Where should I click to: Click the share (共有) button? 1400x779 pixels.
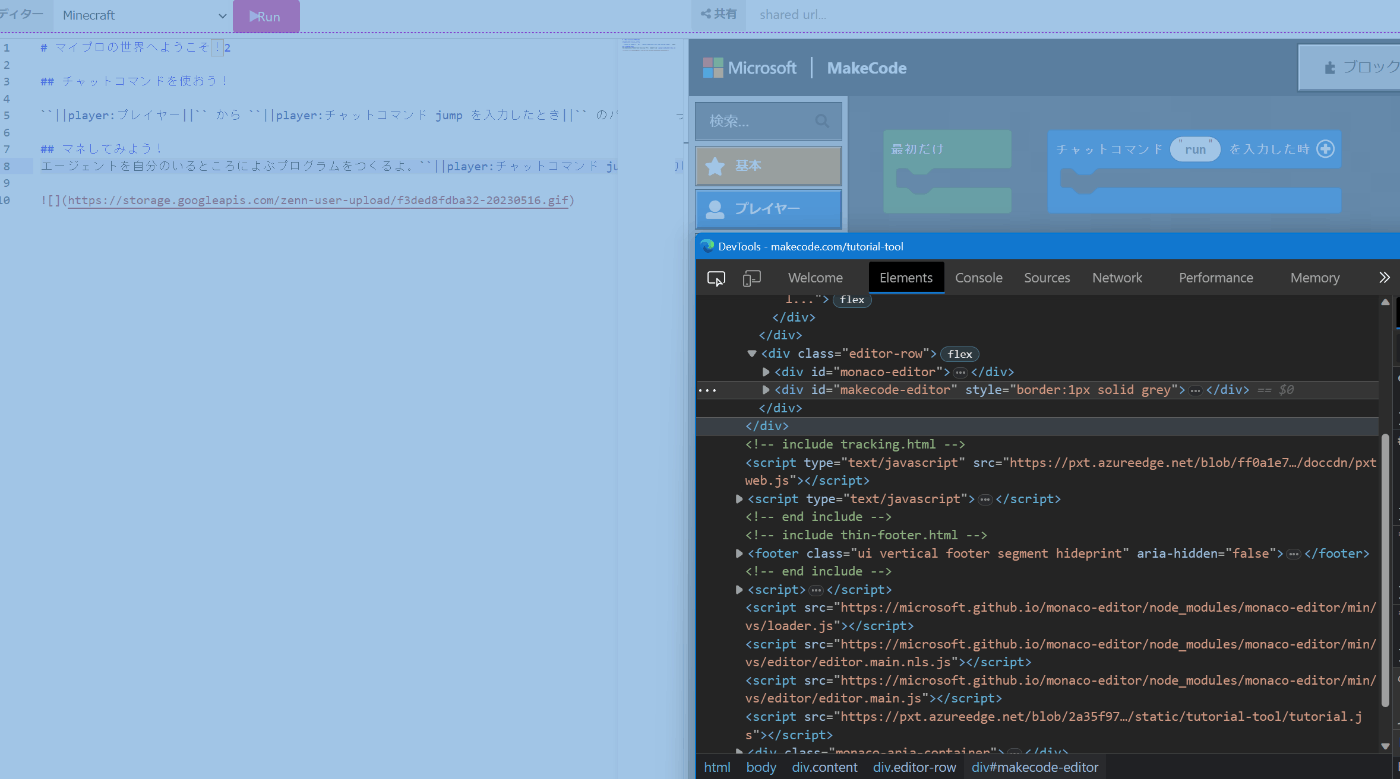pyautogui.click(x=719, y=14)
